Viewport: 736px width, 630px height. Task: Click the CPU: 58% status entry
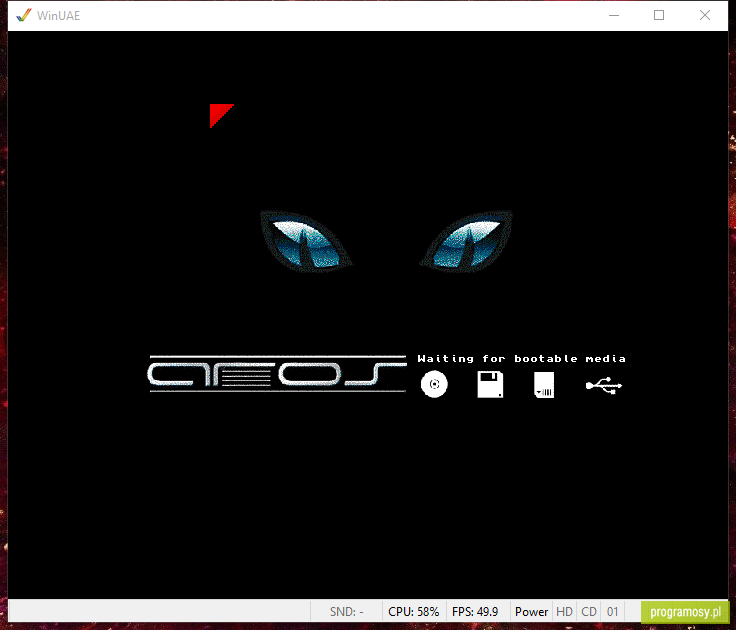coord(414,612)
